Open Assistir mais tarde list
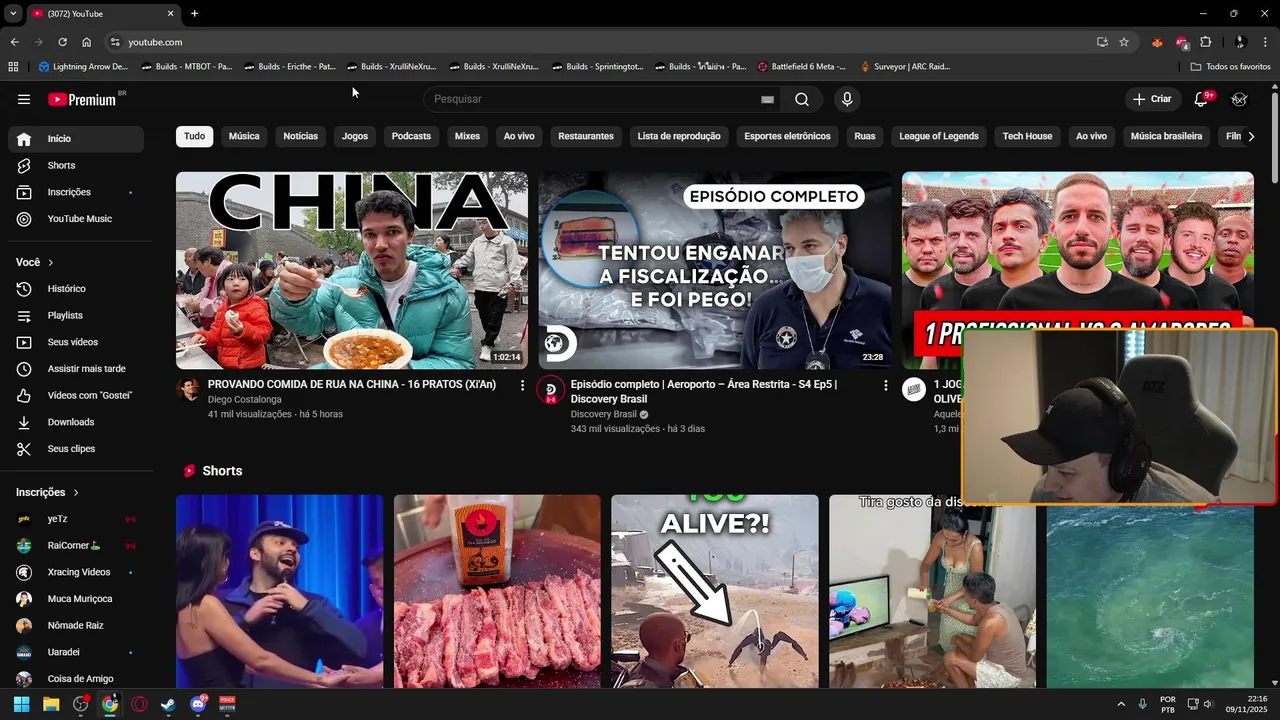 tap(76, 369)
